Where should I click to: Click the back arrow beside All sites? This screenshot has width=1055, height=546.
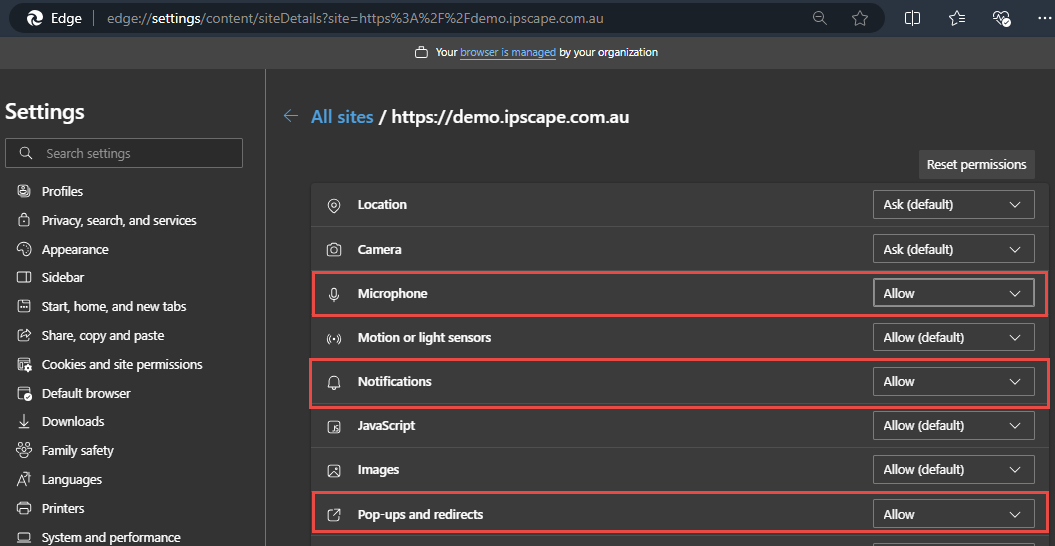(x=291, y=116)
